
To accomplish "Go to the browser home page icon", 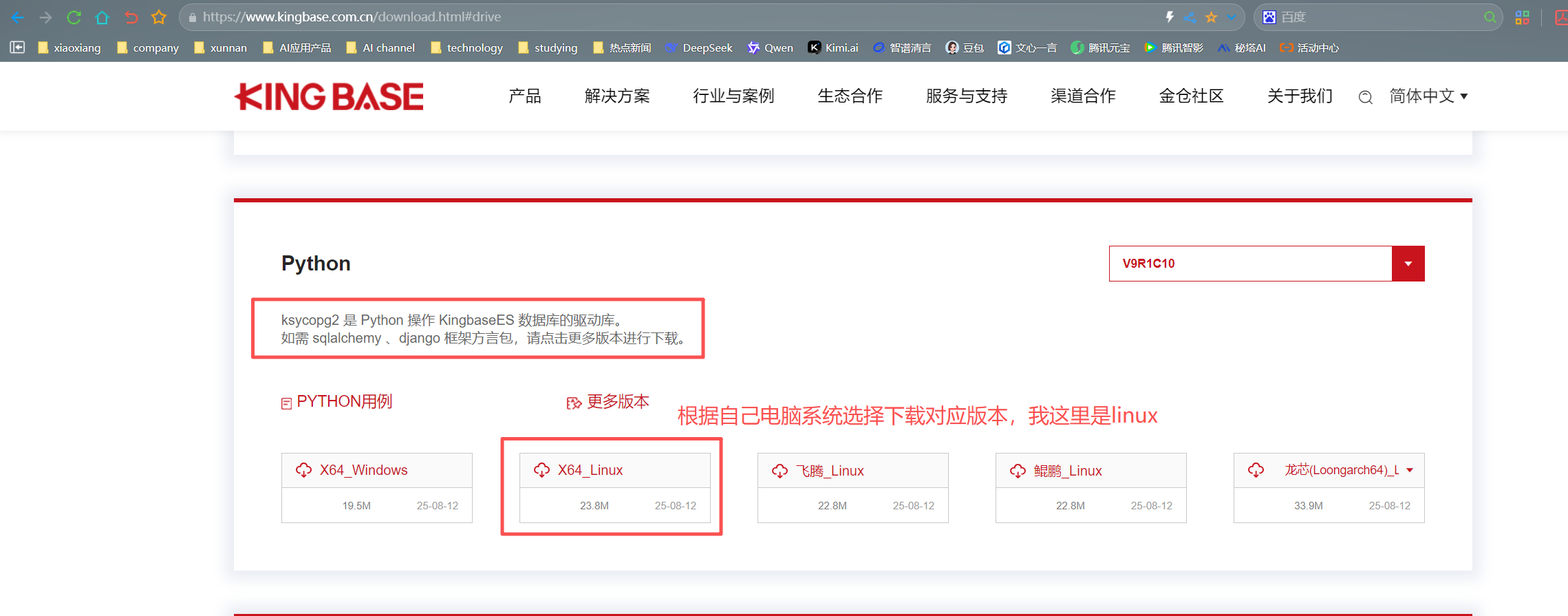I will (x=102, y=17).
